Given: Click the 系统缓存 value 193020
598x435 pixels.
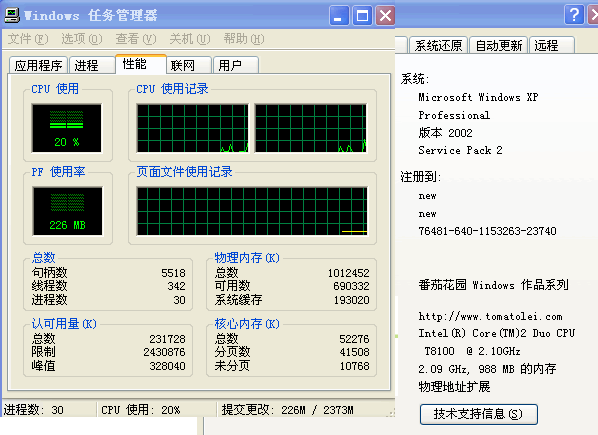Looking at the screenshot, I should coord(352,300).
